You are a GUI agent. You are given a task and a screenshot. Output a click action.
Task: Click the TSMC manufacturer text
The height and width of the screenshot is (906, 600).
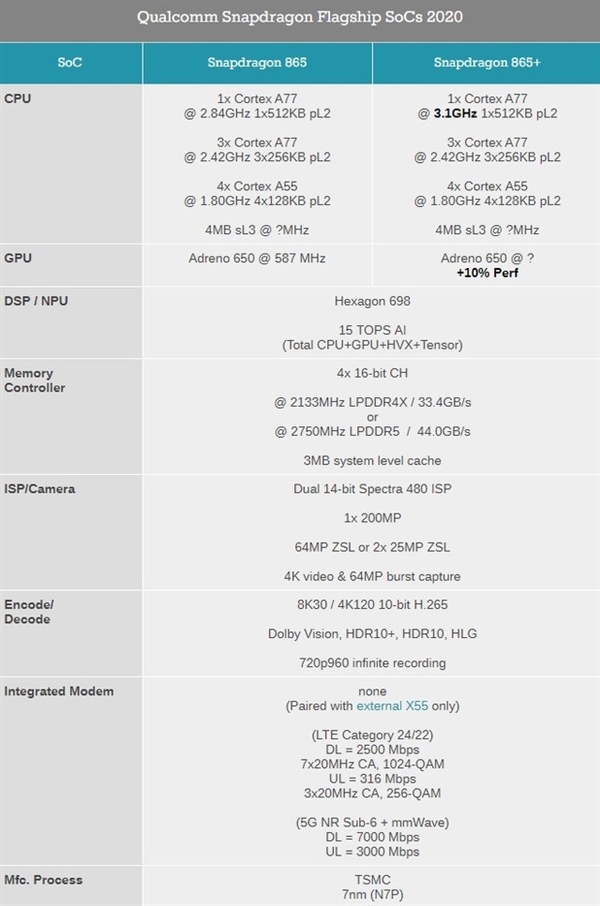372,879
